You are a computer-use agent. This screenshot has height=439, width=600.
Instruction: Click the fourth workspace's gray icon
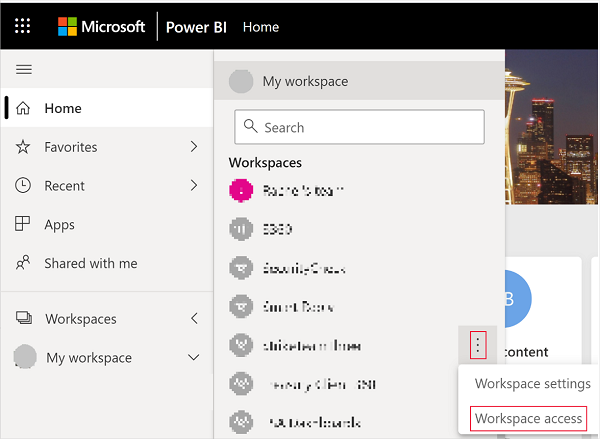point(241,307)
